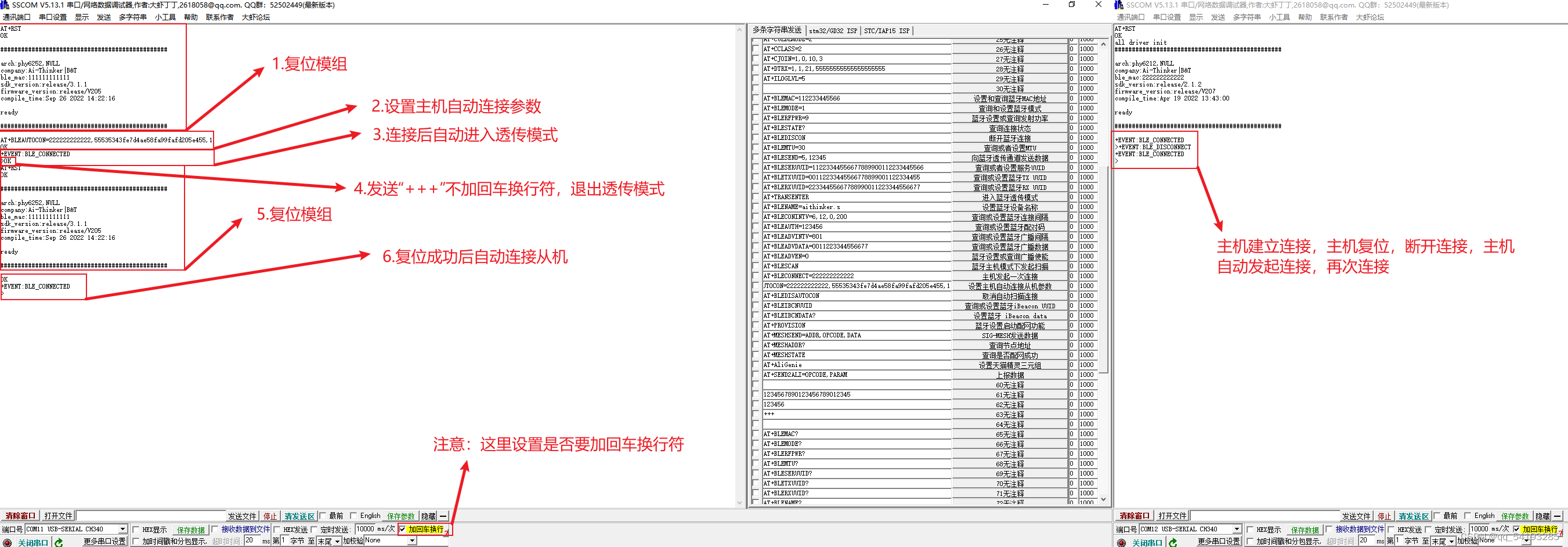
Task: Click left receive area scroll-up arrow
Action: pyautogui.click(x=739, y=30)
